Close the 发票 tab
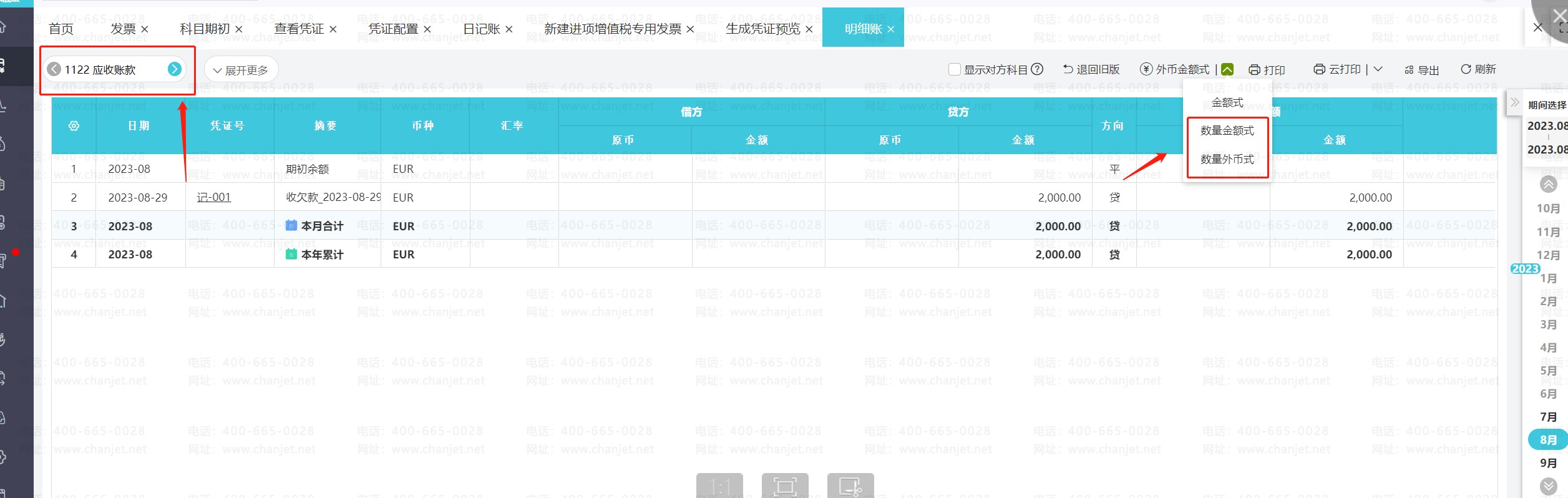Viewport: 1568px width, 498px height. coord(145,29)
